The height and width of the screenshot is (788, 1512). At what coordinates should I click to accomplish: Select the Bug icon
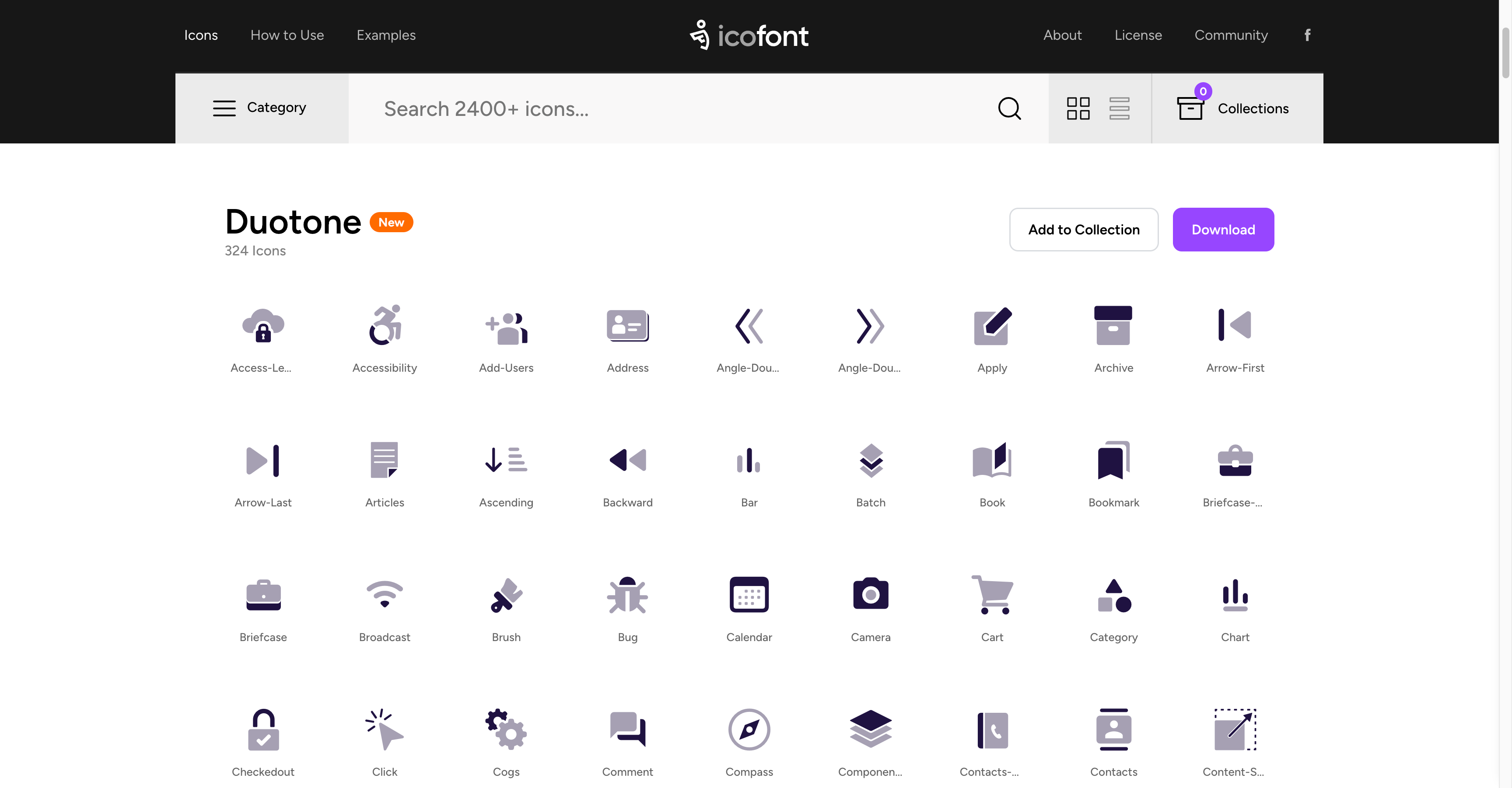[x=627, y=595]
